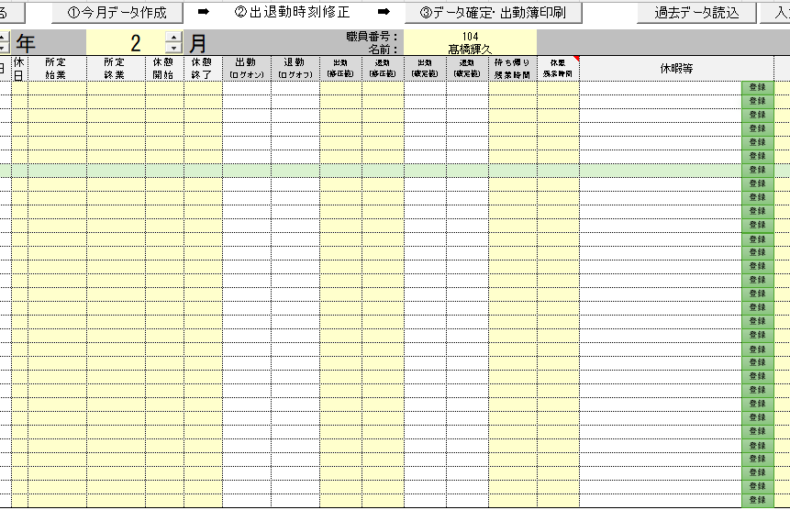
Task: Click the 休憩残業時間 header with red comment marker
Action: 558,68
